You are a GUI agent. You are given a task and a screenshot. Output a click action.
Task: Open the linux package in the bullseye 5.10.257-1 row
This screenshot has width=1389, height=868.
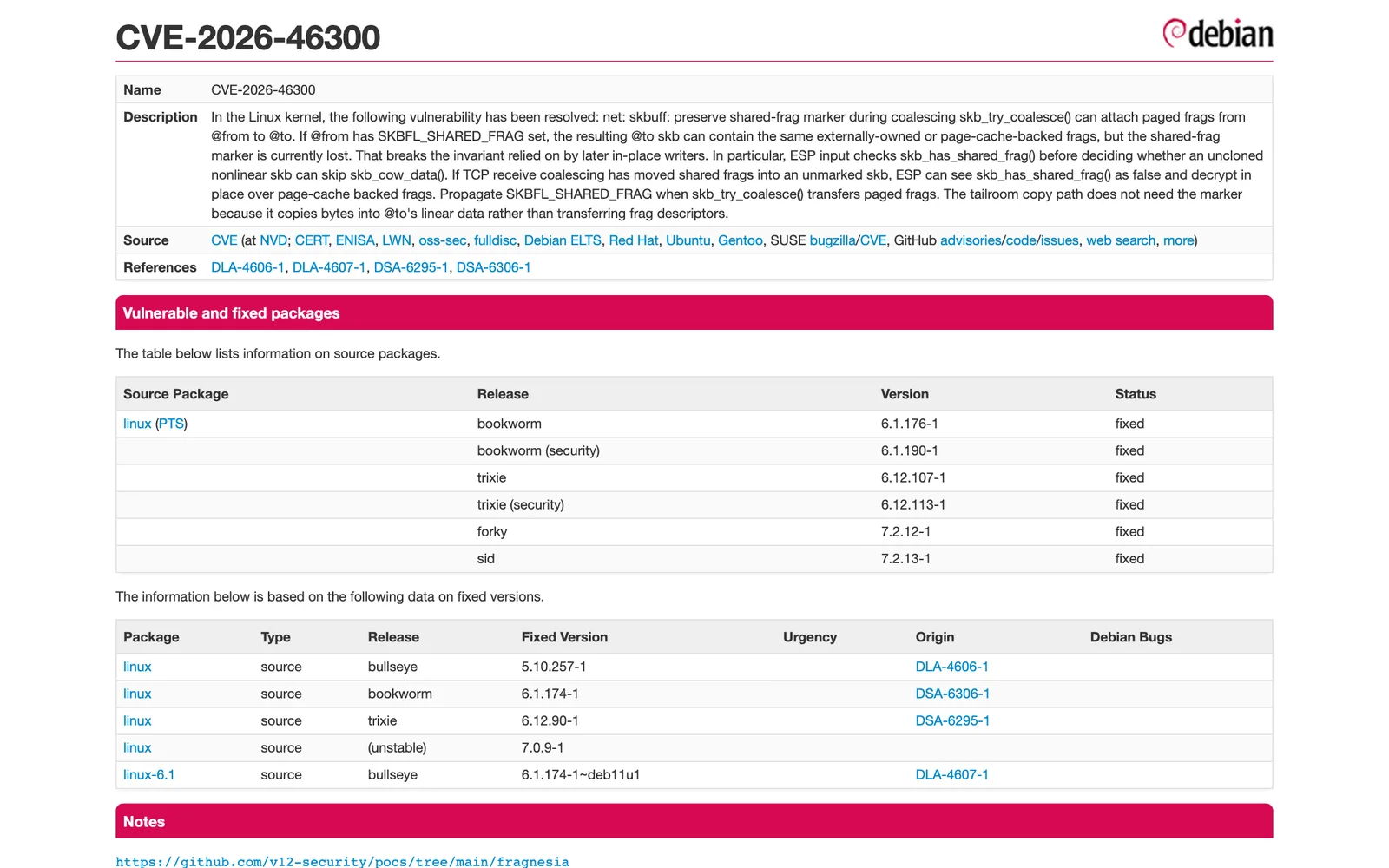point(137,667)
